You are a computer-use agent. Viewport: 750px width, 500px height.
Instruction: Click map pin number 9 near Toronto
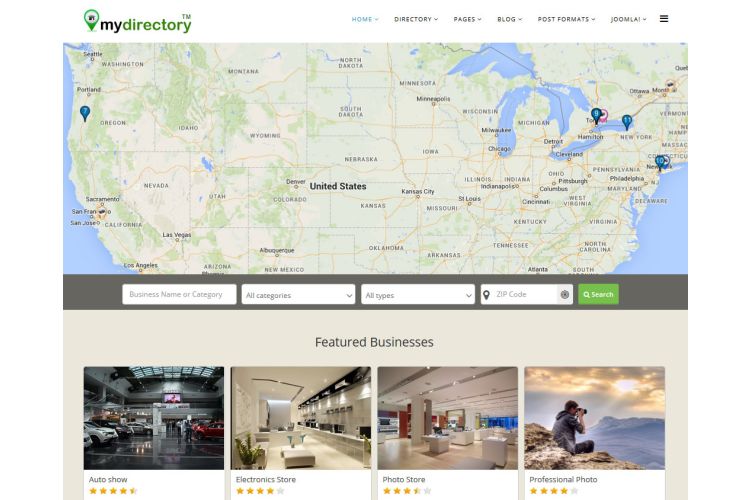click(x=596, y=115)
